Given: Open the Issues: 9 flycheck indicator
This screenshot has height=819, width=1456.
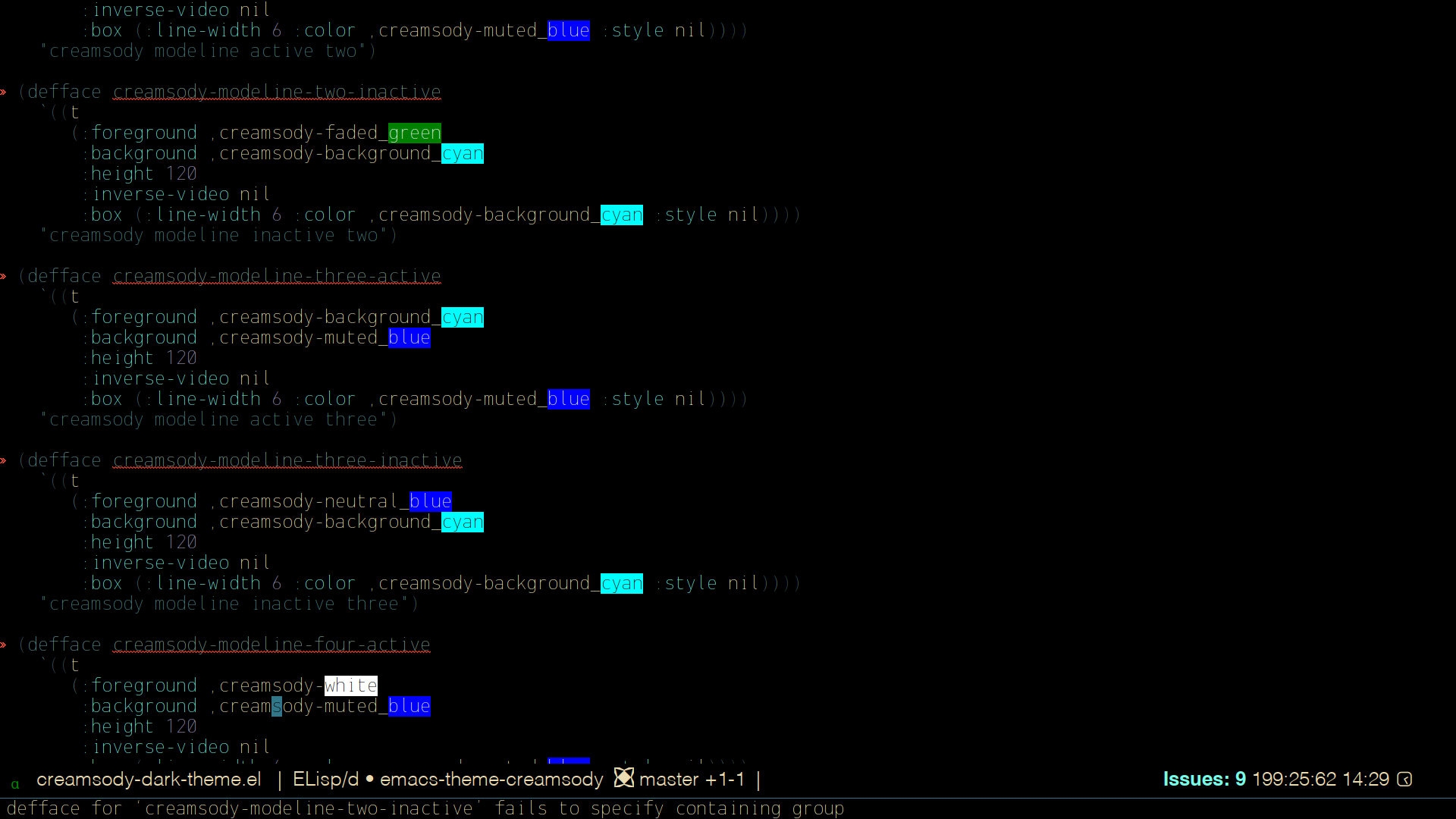Looking at the screenshot, I should pyautogui.click(x=1204, y=780).
